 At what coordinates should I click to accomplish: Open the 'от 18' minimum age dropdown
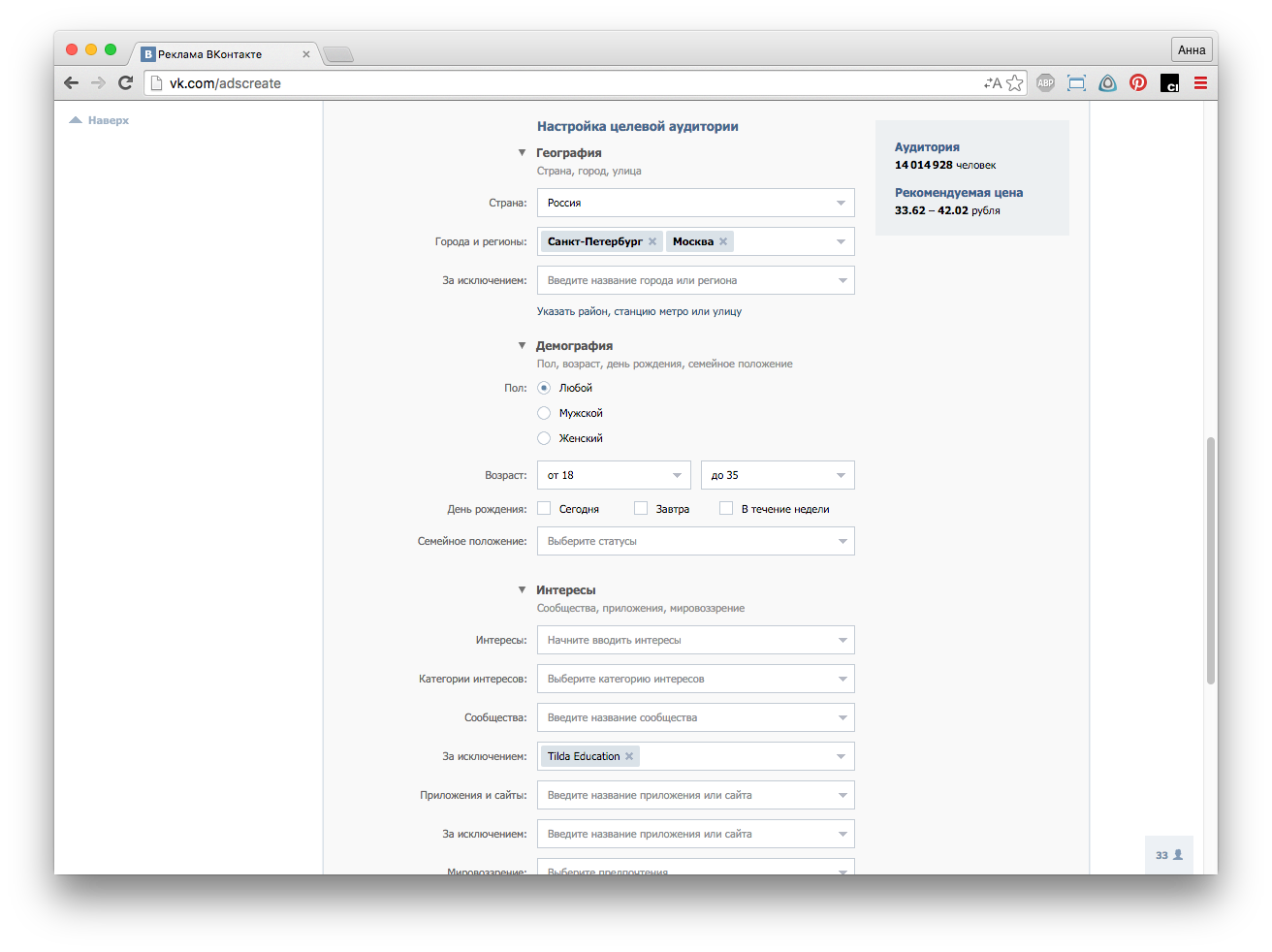pos(613,475)
